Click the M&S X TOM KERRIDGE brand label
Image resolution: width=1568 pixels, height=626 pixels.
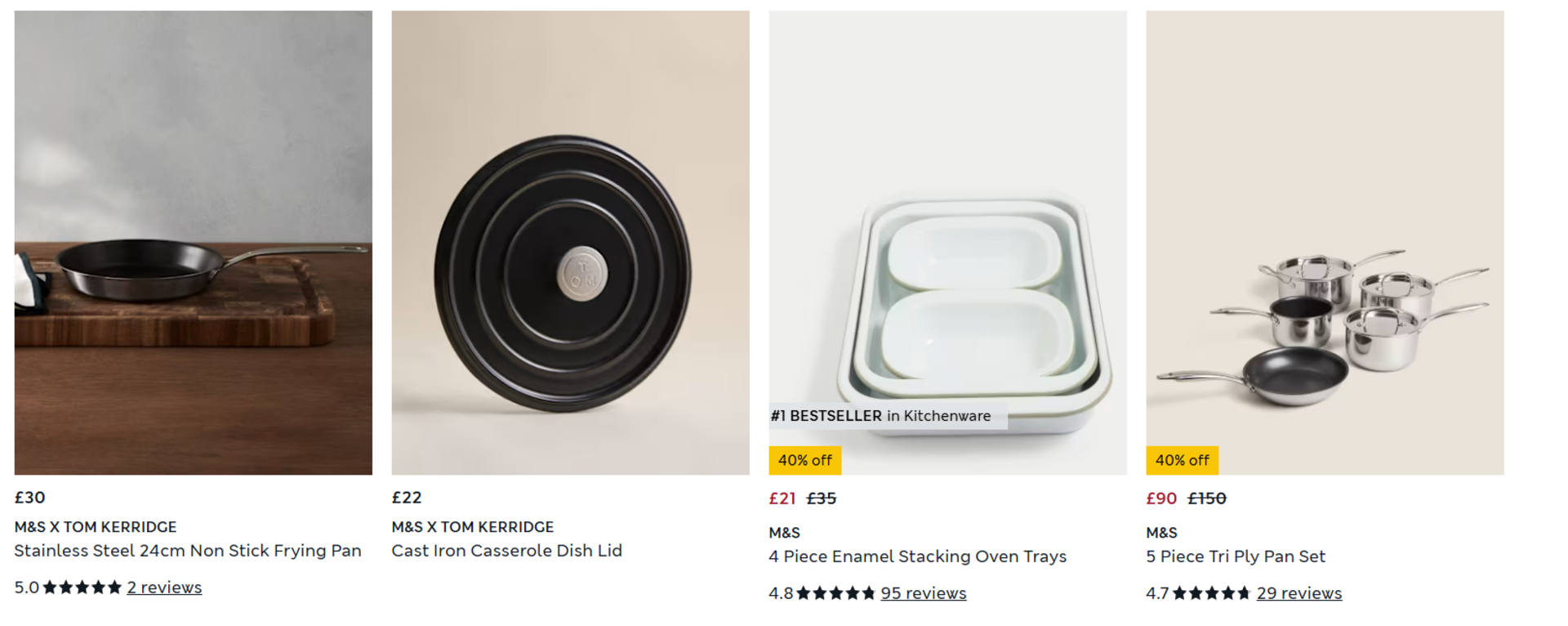(98, 526)
